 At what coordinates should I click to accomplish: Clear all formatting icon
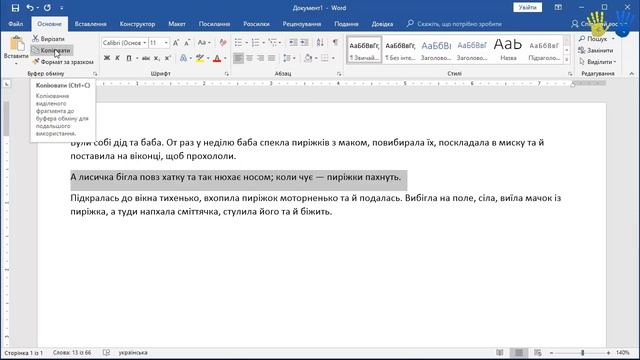coord(222,43)
